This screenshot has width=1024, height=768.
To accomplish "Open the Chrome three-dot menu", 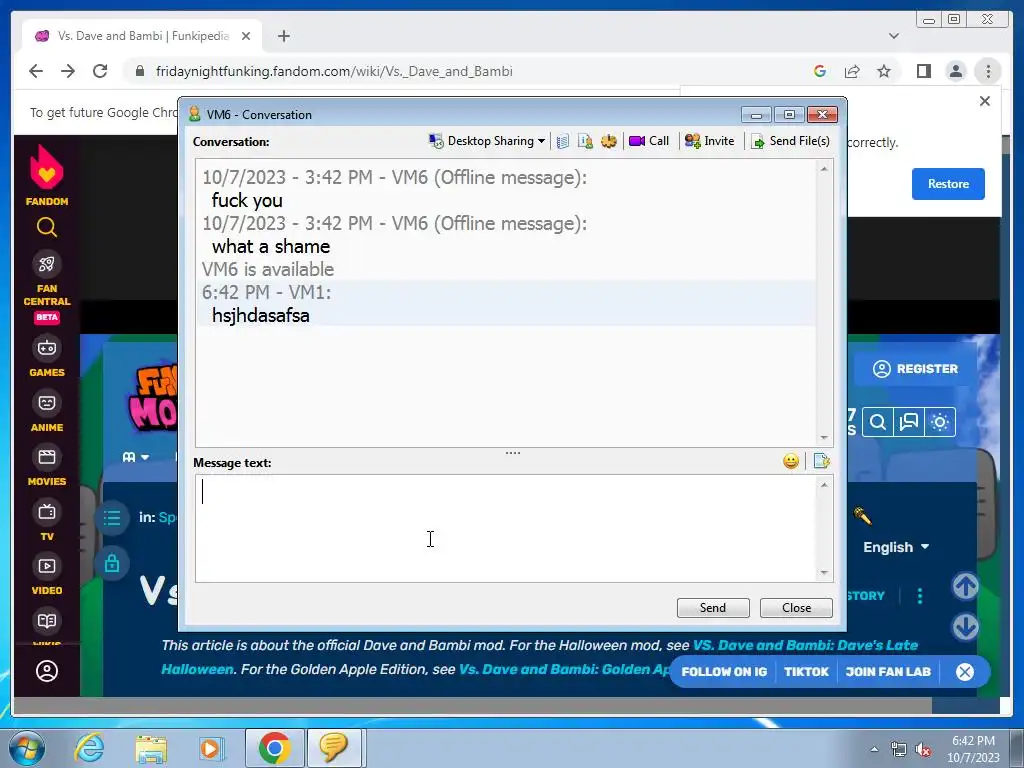I will [x=988, y=71].
